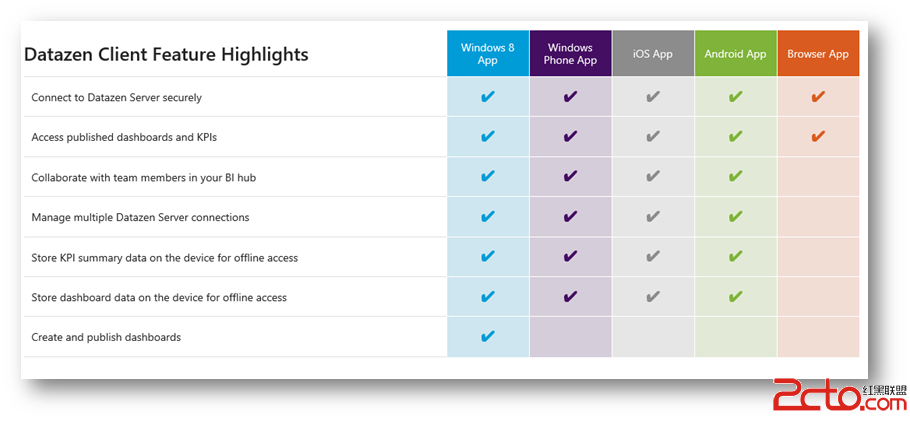The image size is (910, 421).
Task: Click blue checkmark for Store KPI summary data
Action: (x=488, y=256)
